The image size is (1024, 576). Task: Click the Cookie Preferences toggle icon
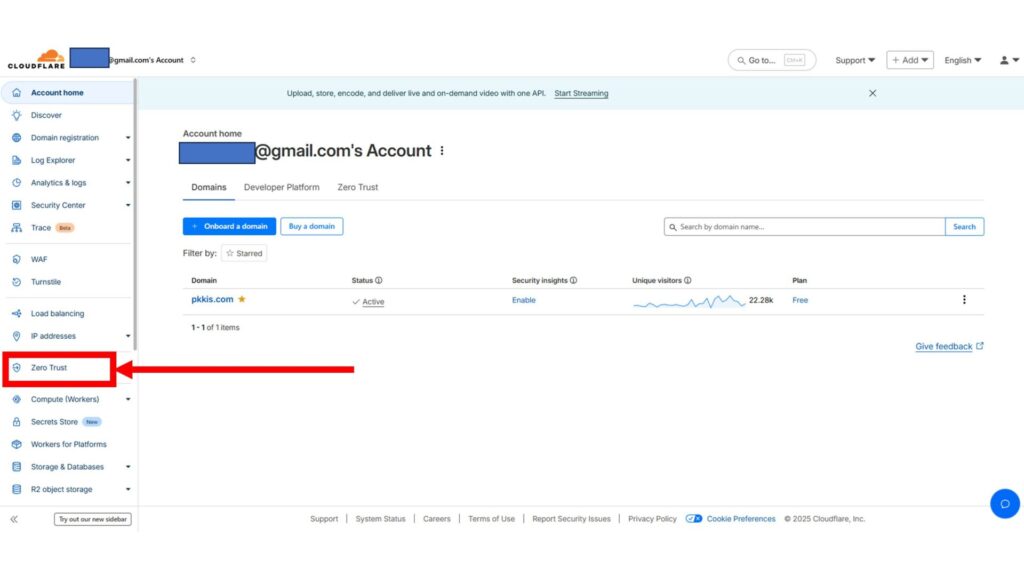click(x=694, y=519)
